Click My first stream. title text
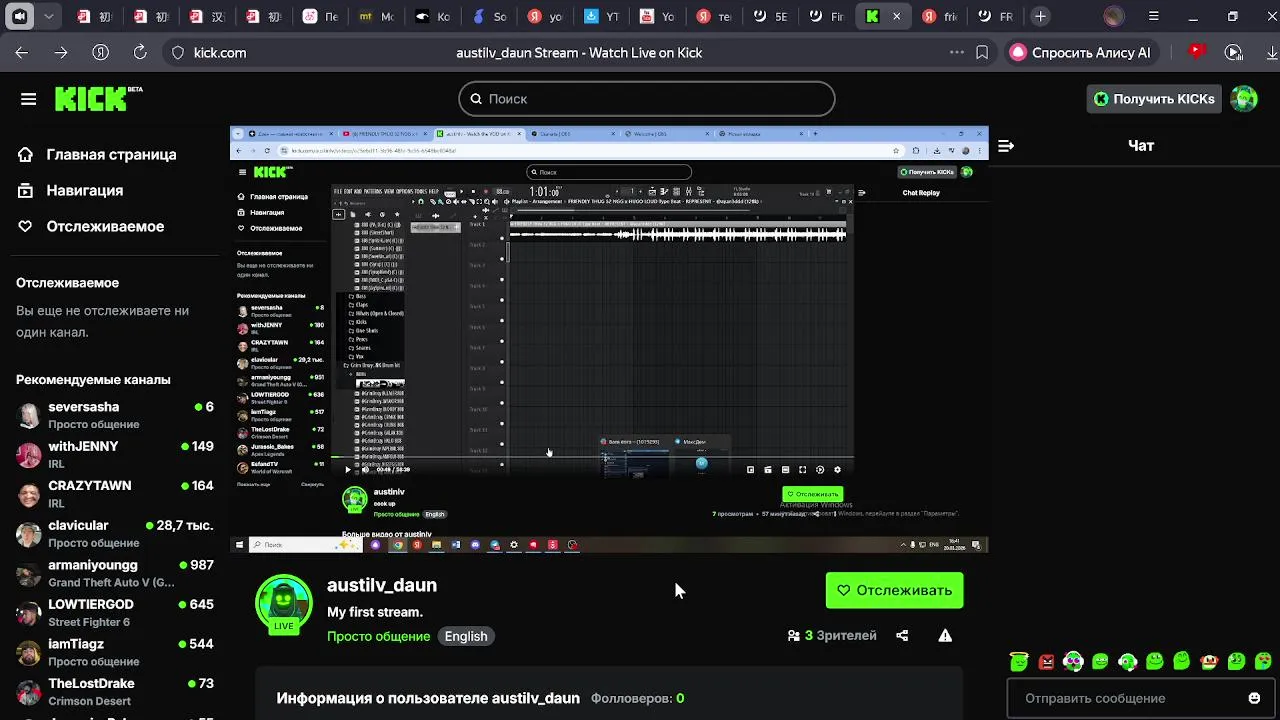The image size is (1280, 720). pyautogui.click(x=375, y=612)
